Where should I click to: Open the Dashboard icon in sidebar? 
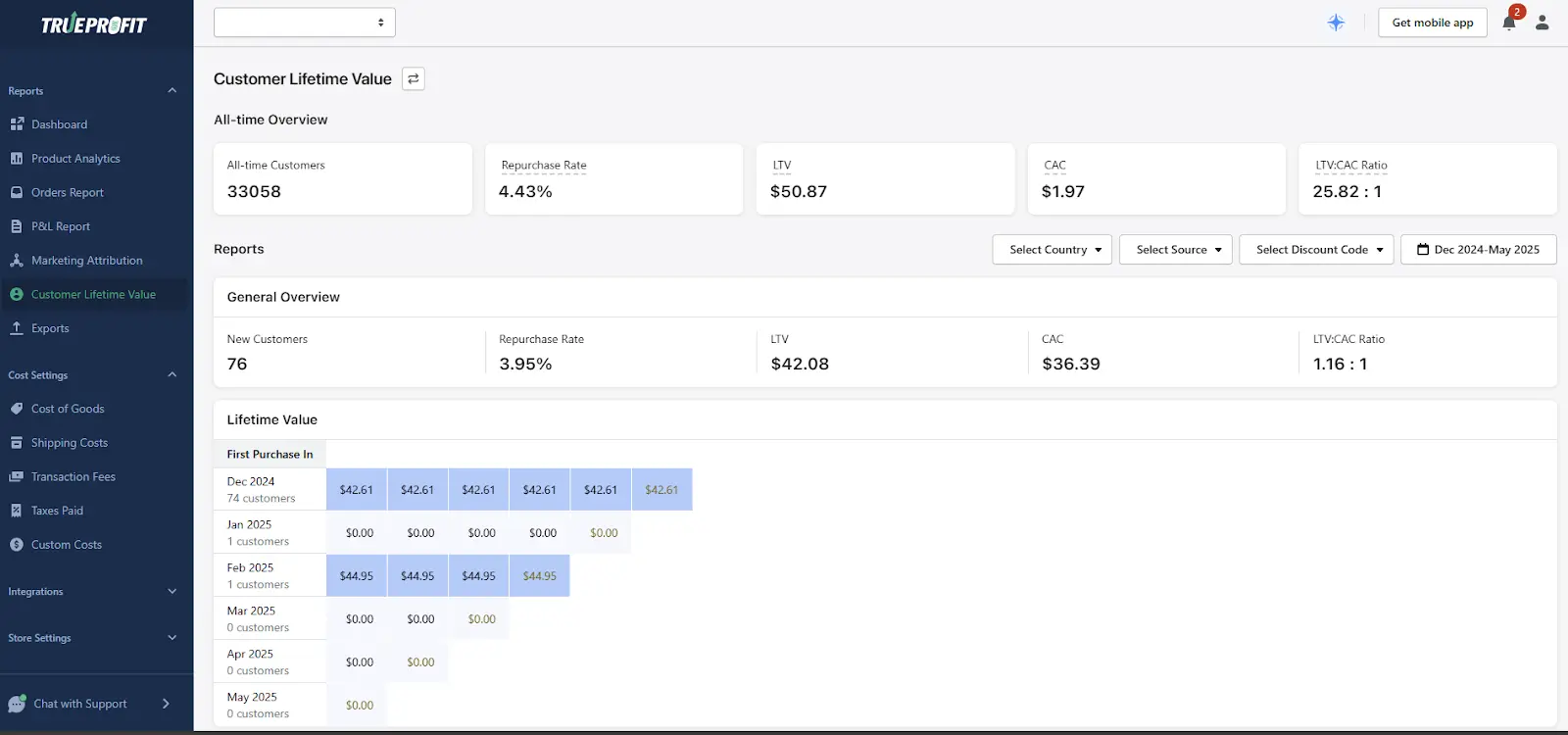17,124
